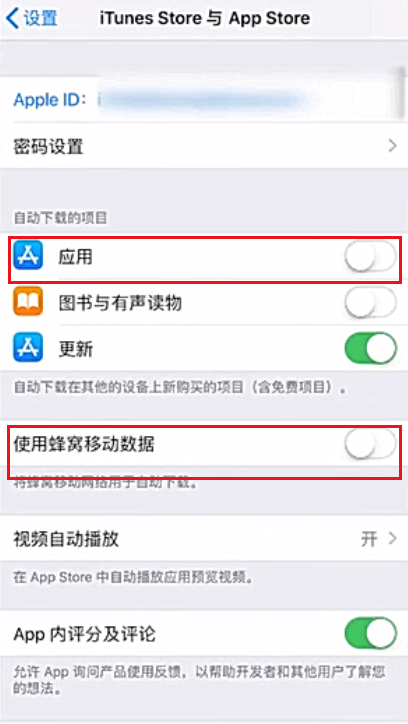Change the 视频自动播放 value 开
The height and width of the screenshot is (724, 408).
coord(369,539)
